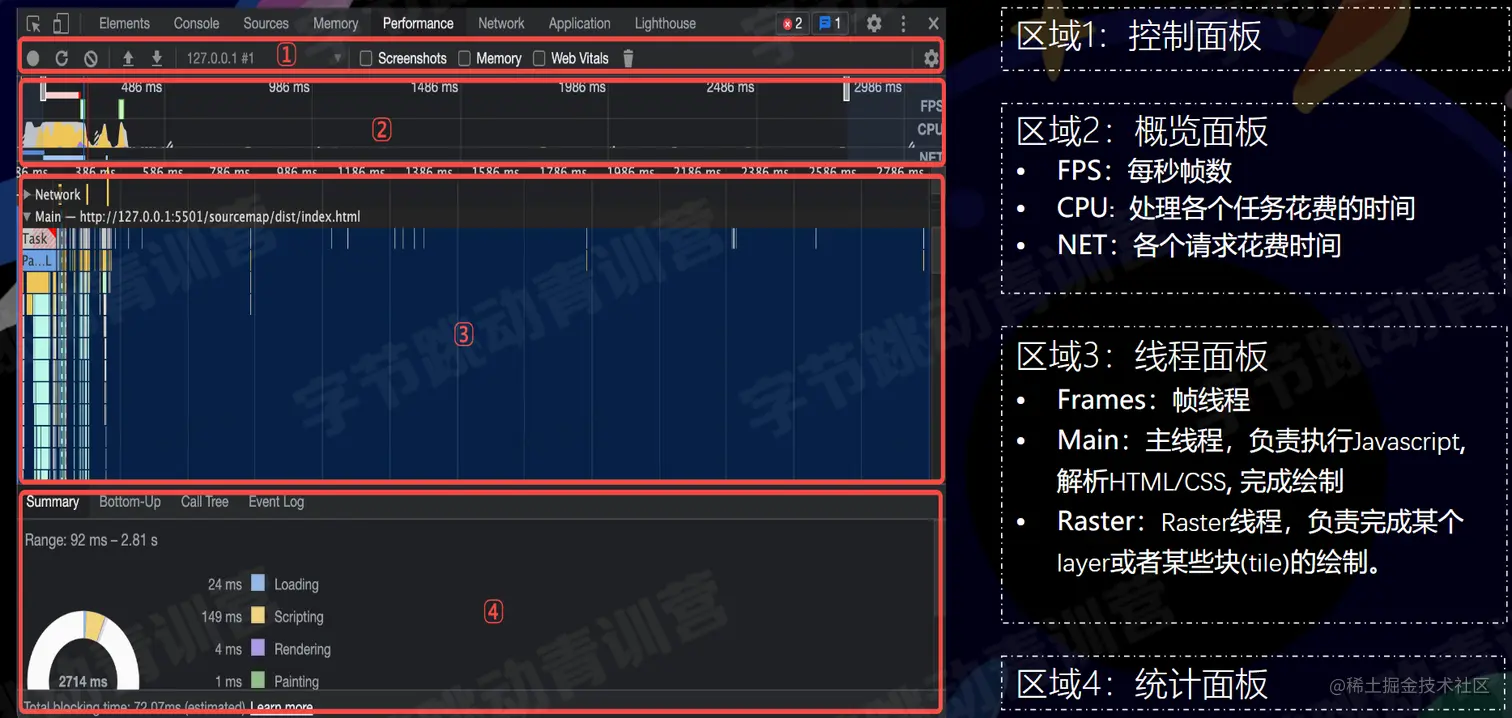Open the 127.0.0.1 #1 recording dropdown
The width and height of the screenshot is (1512, 718).
[x=264, y=58]
